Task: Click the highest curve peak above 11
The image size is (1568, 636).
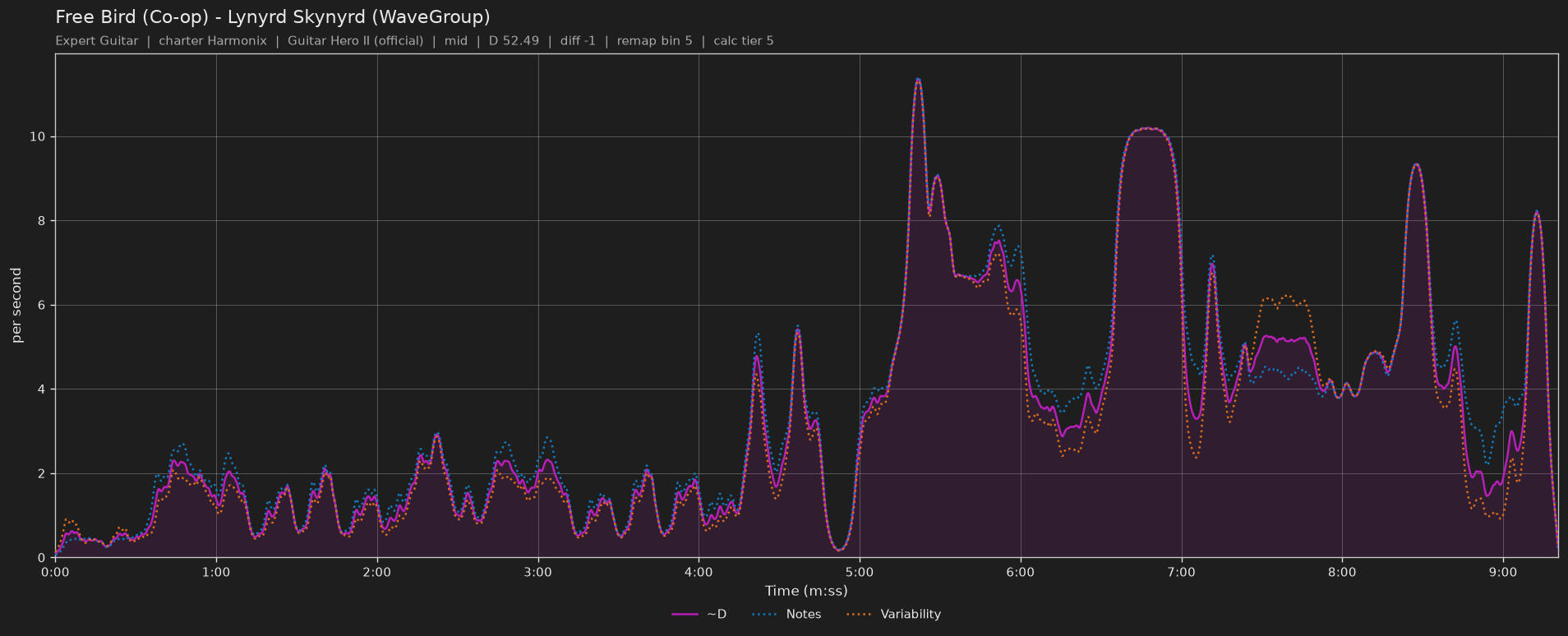Action: coord(918,80)
